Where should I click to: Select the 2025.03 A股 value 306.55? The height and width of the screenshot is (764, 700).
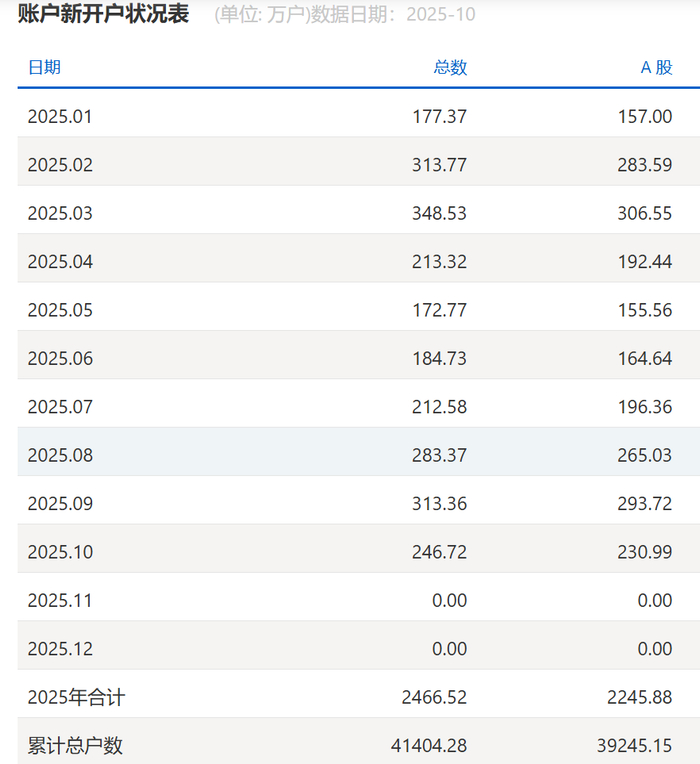tap(645, 214)
